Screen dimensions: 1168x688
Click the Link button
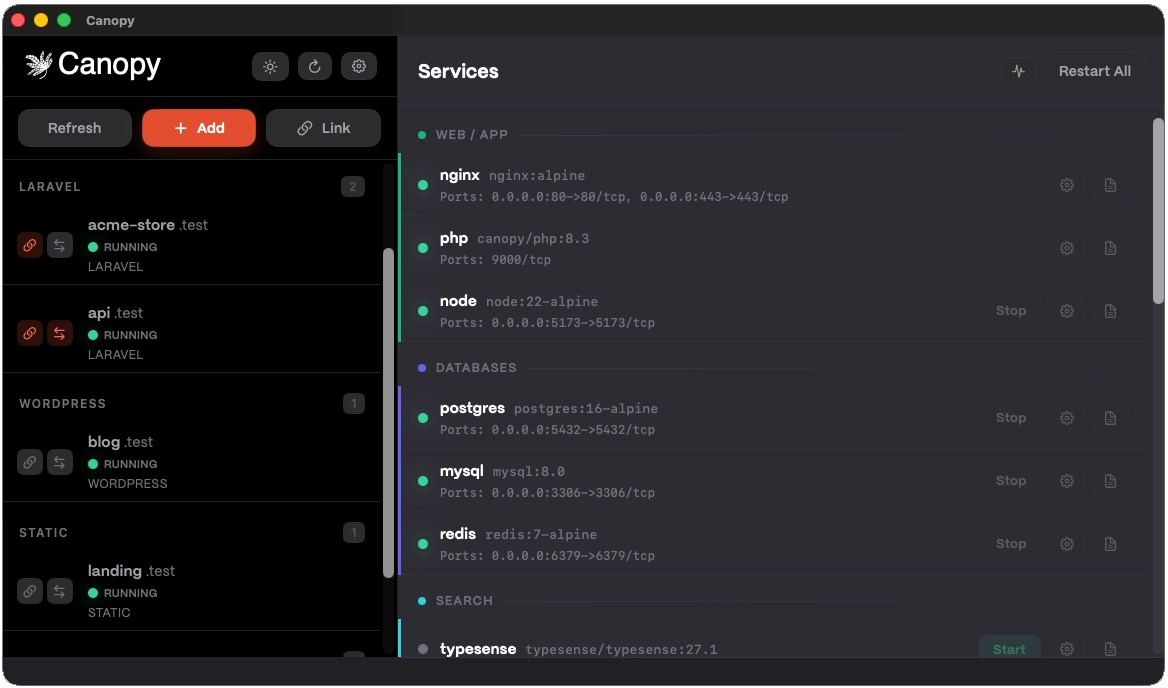point(323,128)
